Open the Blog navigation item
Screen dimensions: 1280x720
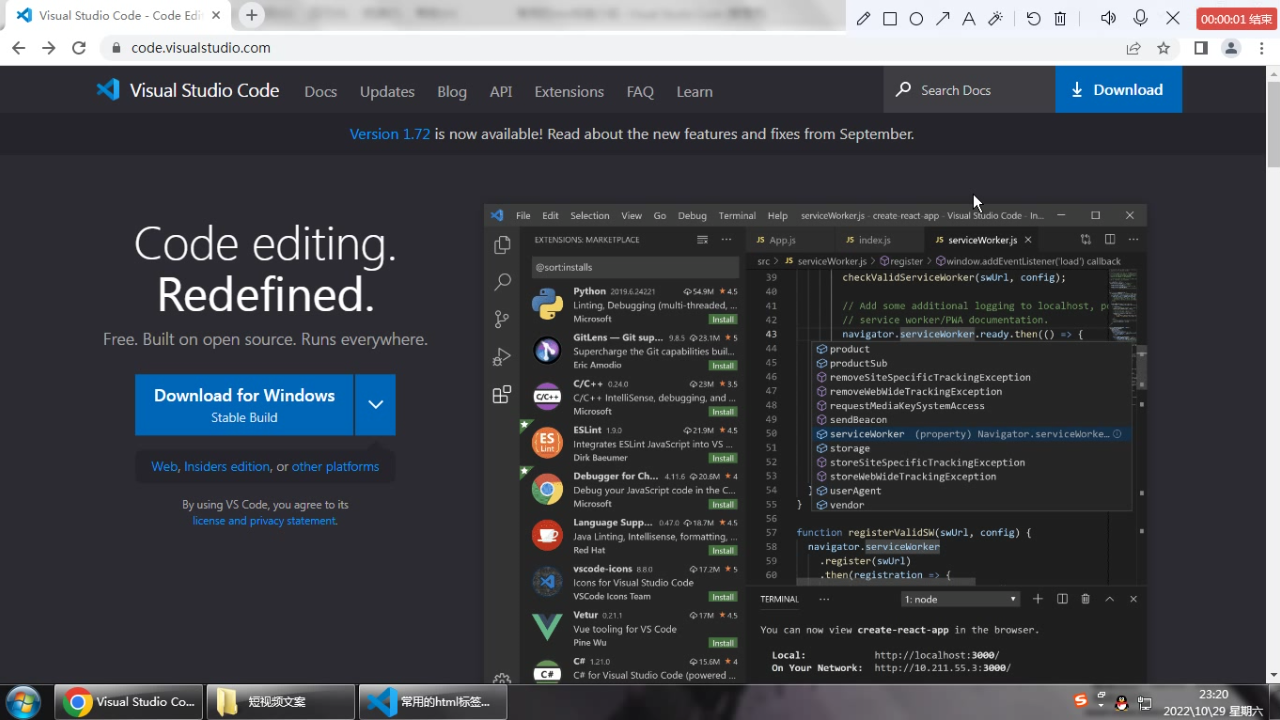point(452,91)
